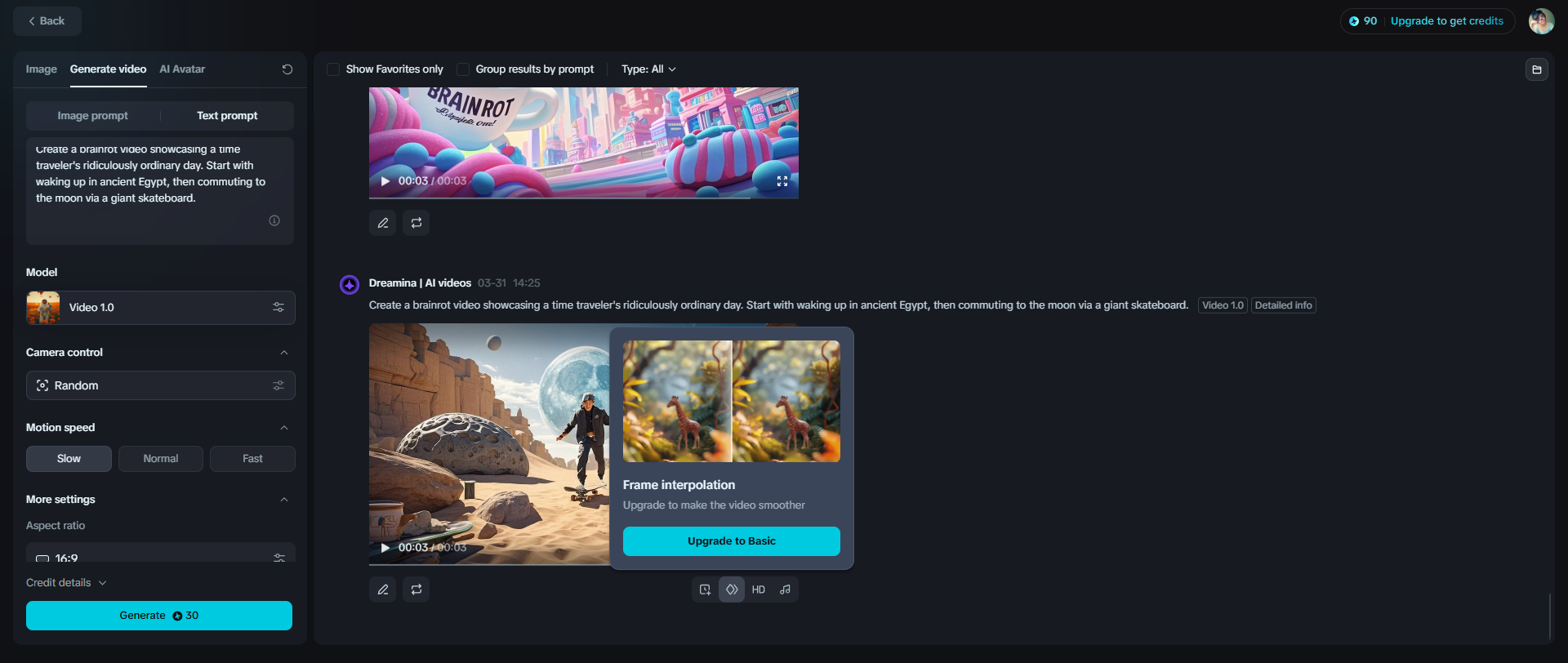Click Generate button costing 30 credits

pyautogui.click(x=159, y=616)
